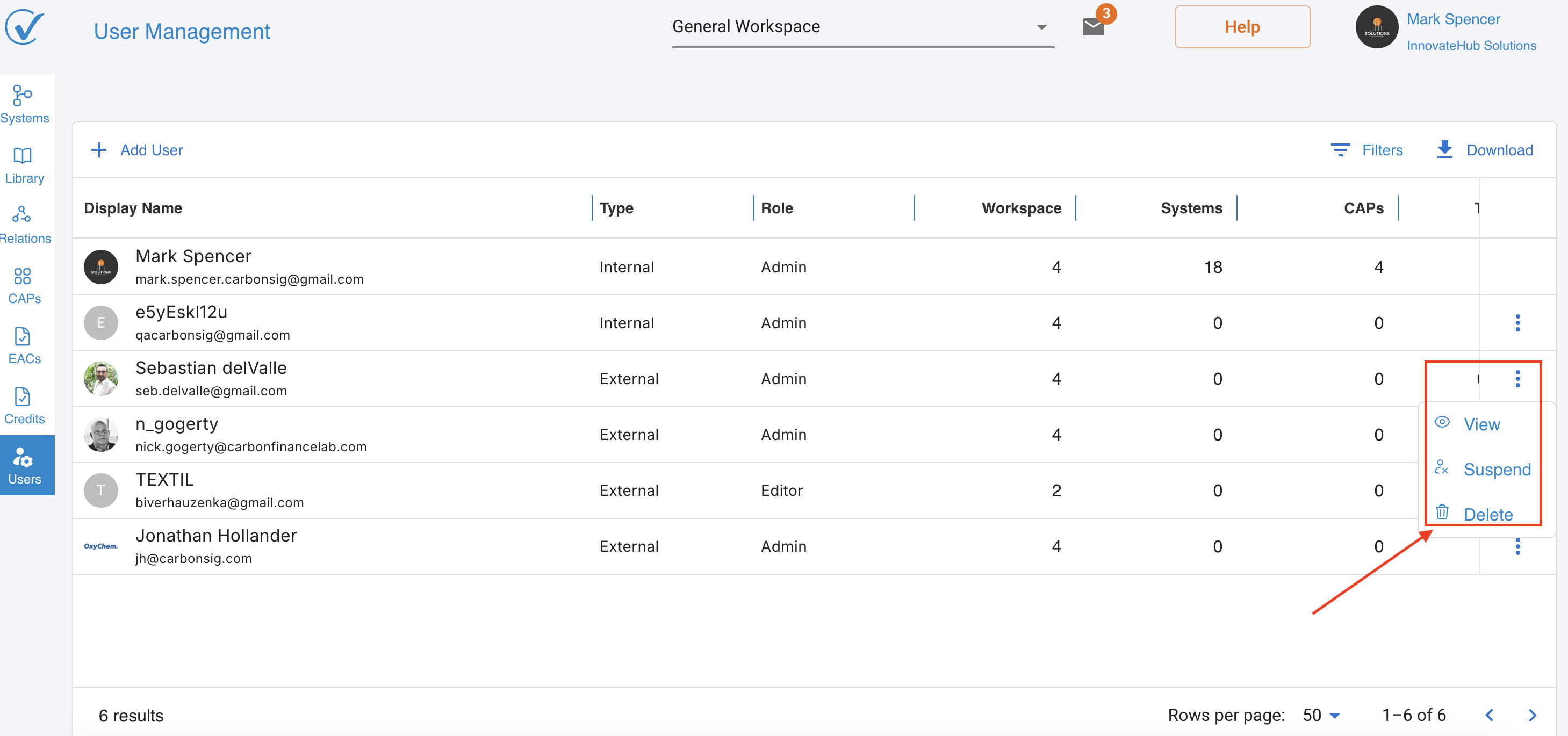Select Delete from the context menu

[1487, 515]
